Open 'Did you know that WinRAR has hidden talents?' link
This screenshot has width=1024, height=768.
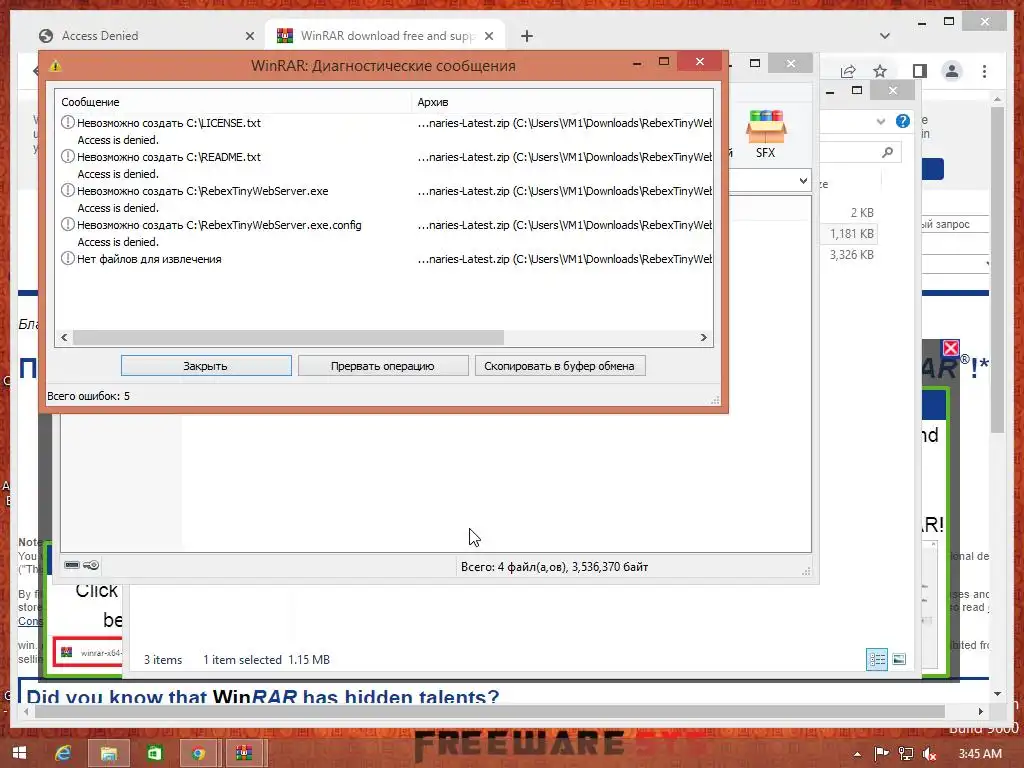click(x=263, y=697)
